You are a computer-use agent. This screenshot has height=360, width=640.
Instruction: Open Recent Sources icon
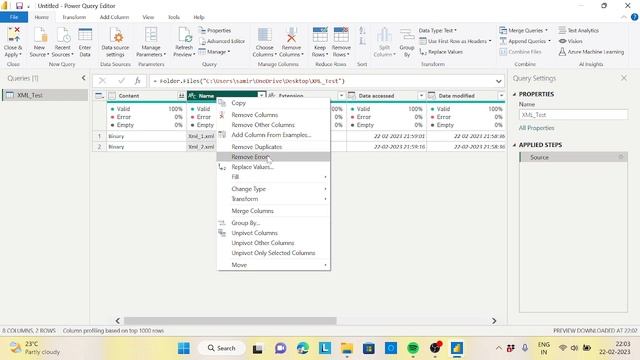[63, 35]
